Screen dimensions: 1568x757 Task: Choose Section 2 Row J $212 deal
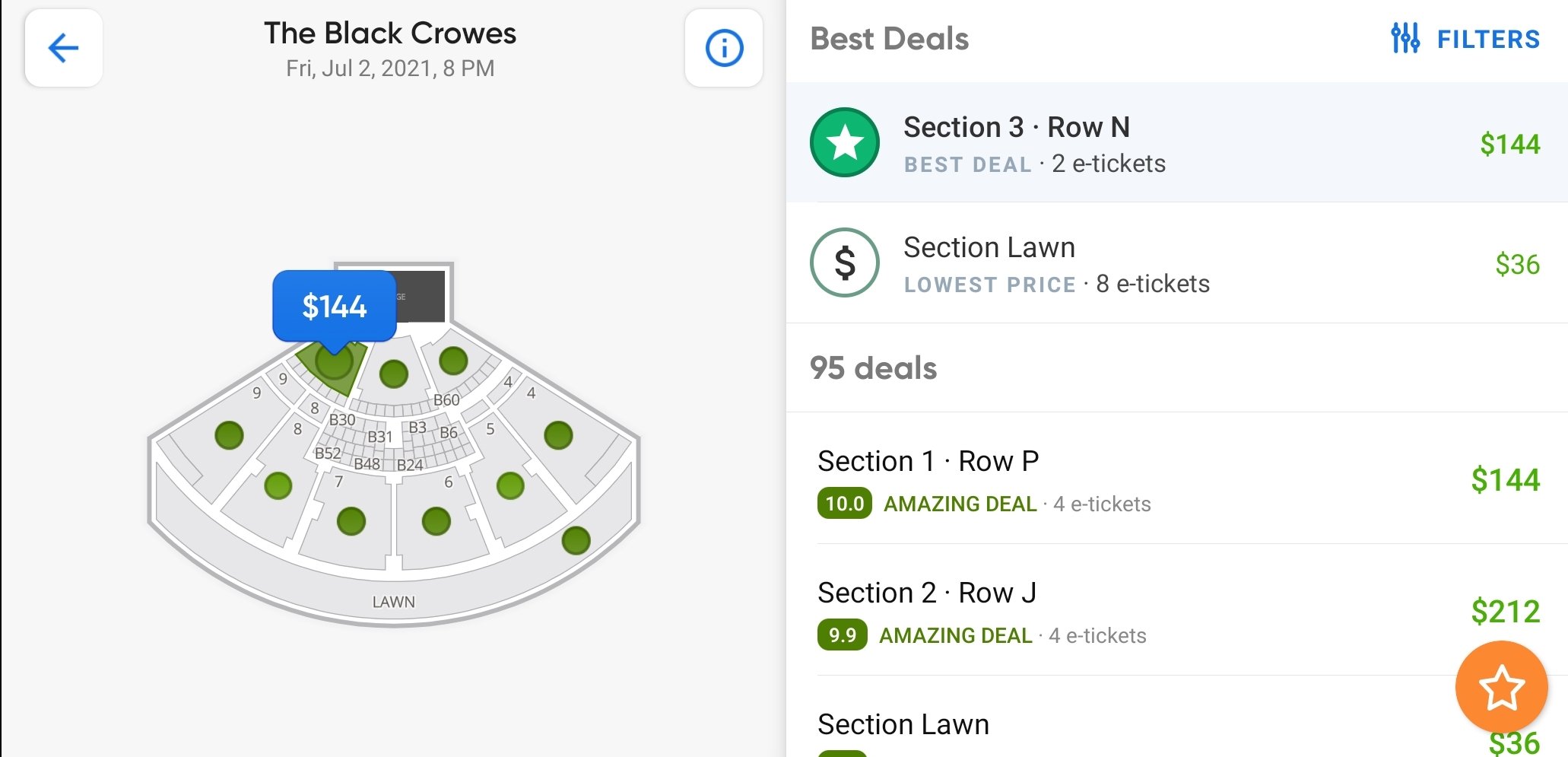click(1177, 610)
